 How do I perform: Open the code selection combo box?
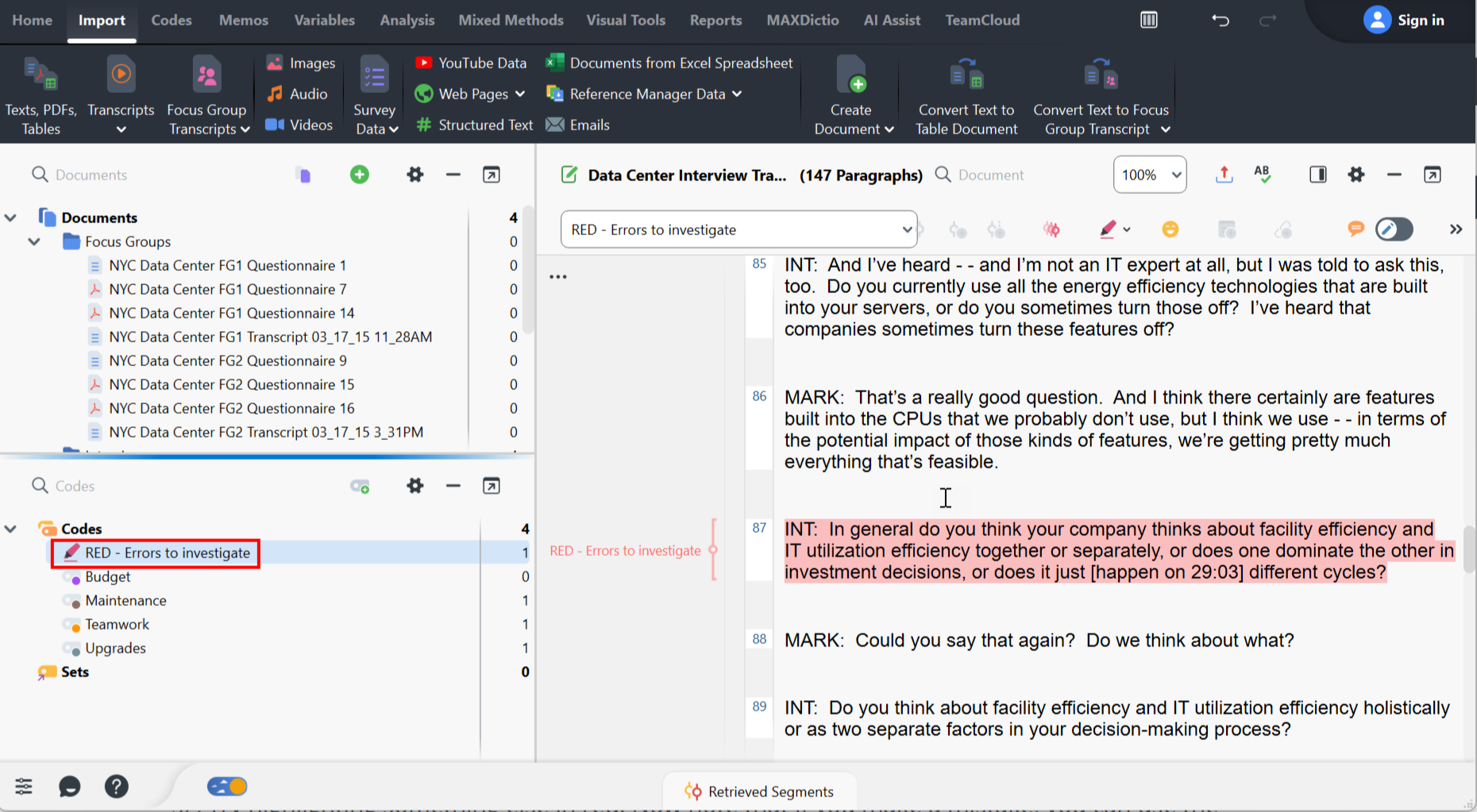click(x=738, y=229)
